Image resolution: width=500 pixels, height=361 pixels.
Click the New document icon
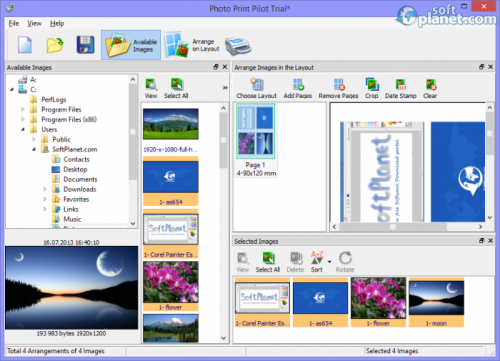[25, 45]
